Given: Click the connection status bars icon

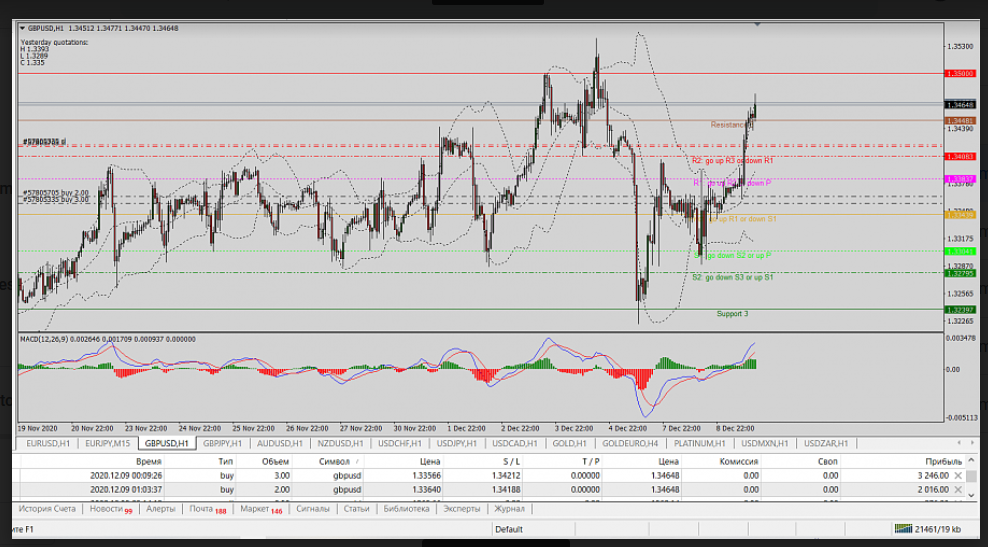Looking at the screenshot, I should coord(904,528).
